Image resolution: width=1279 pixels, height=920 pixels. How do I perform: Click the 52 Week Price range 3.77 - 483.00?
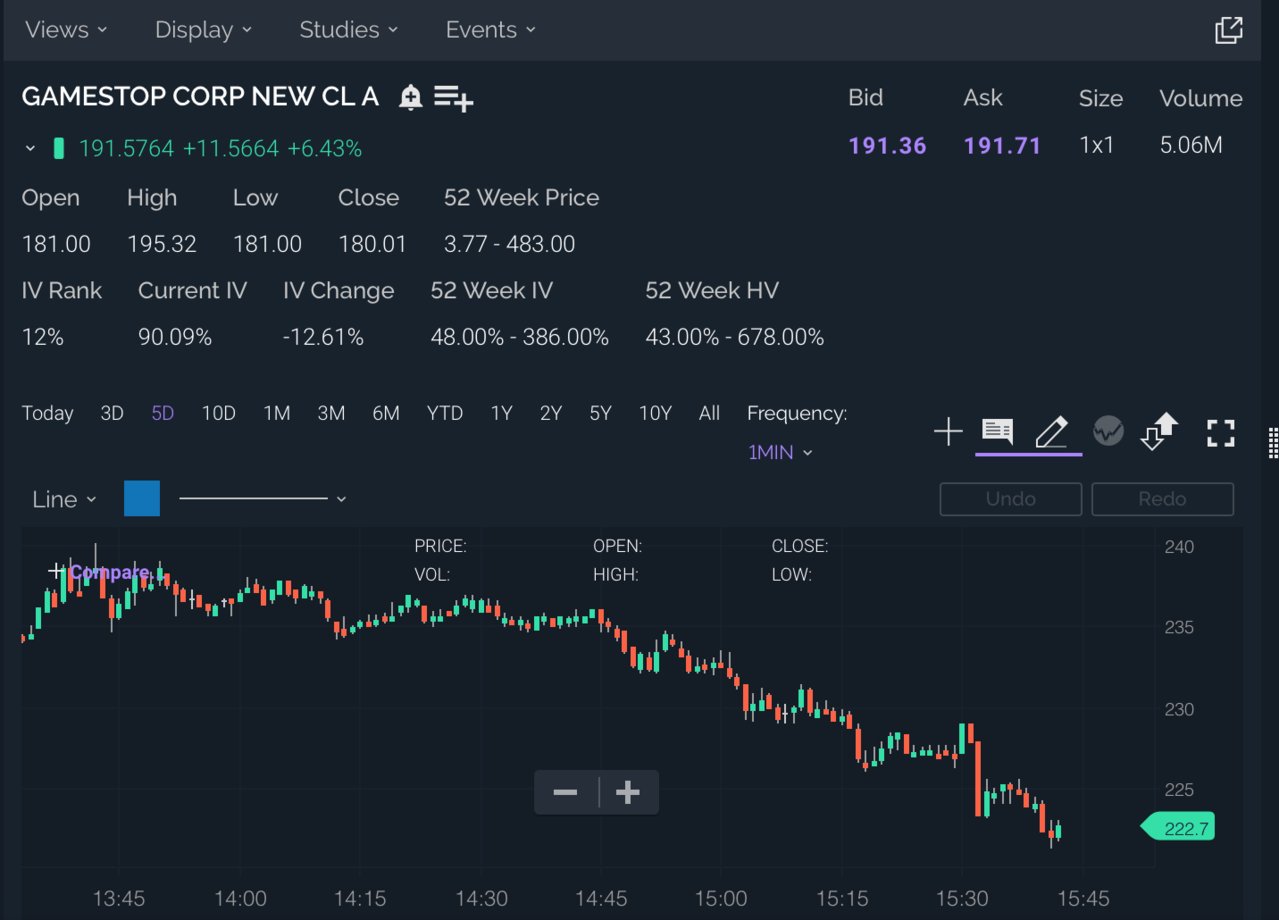tap(510, 244)
